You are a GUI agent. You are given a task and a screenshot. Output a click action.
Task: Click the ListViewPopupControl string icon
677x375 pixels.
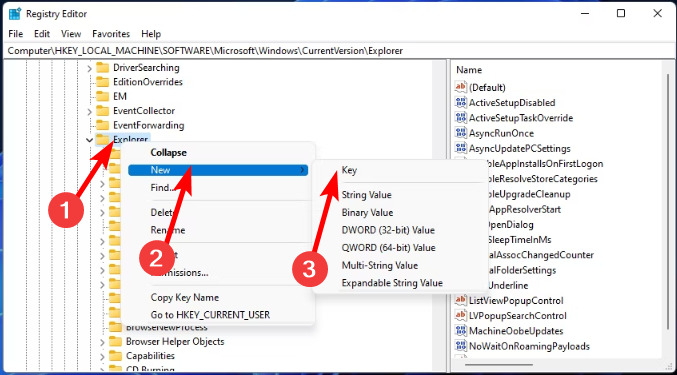click(461, 300)
